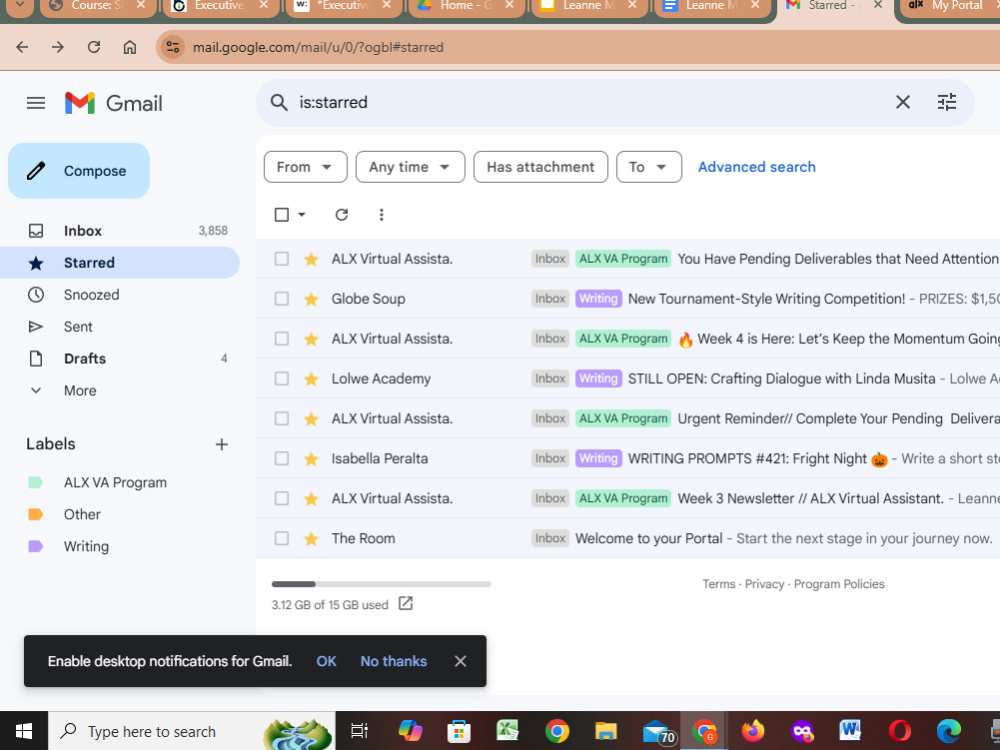
Task: Decline notifications with No thanks
Action: [x=393, y=661]
